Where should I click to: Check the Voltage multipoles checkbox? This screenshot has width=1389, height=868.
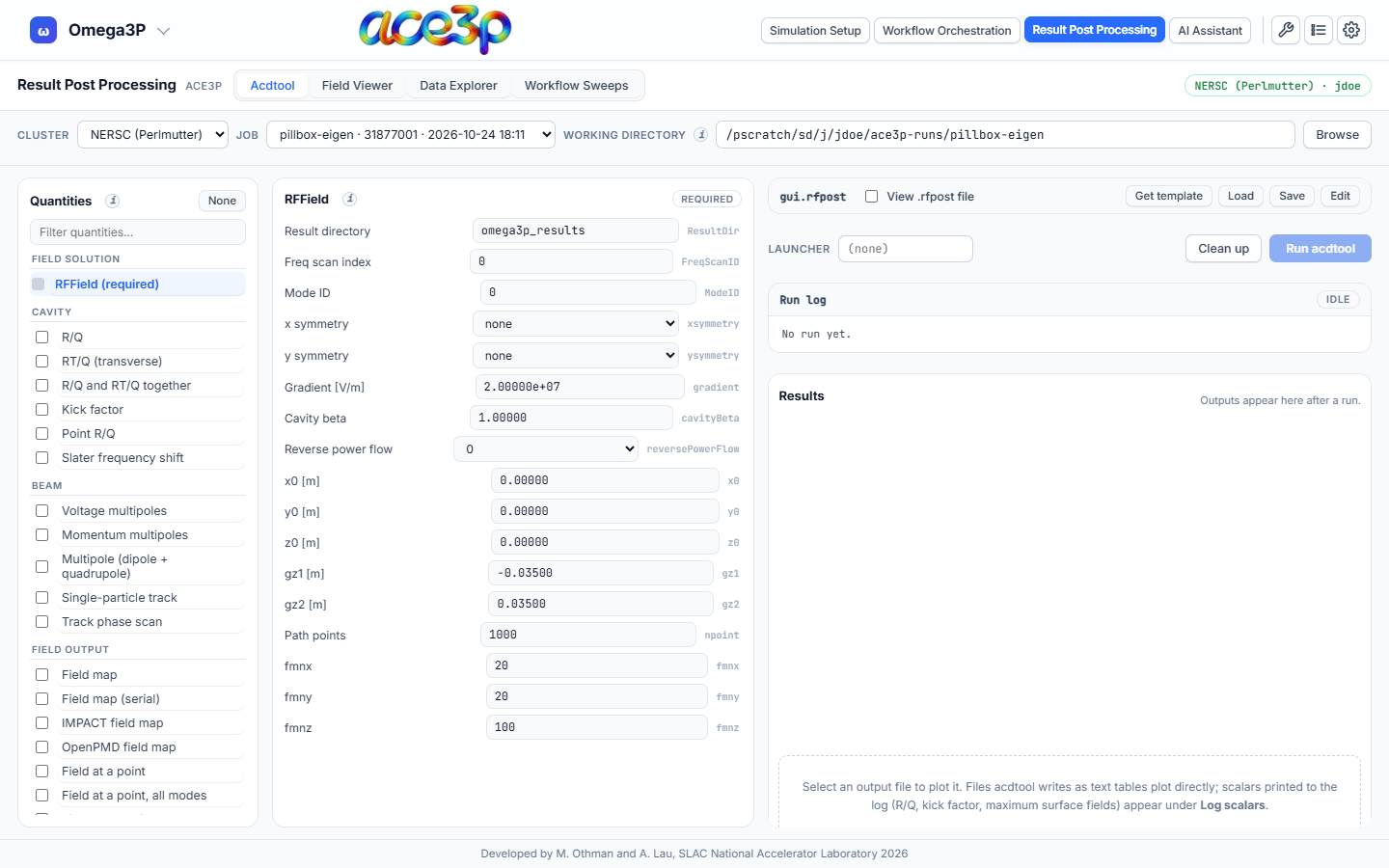click(x=41, y=511)
